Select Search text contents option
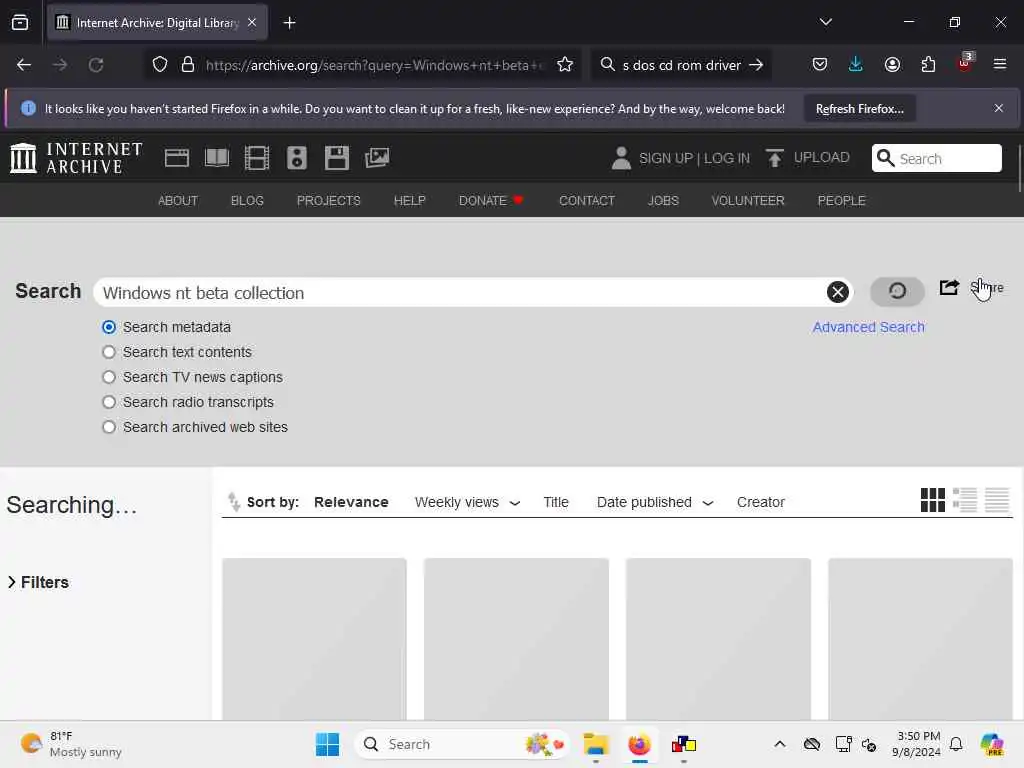Viewport: 1024px width, 768px height. point(109,352)
